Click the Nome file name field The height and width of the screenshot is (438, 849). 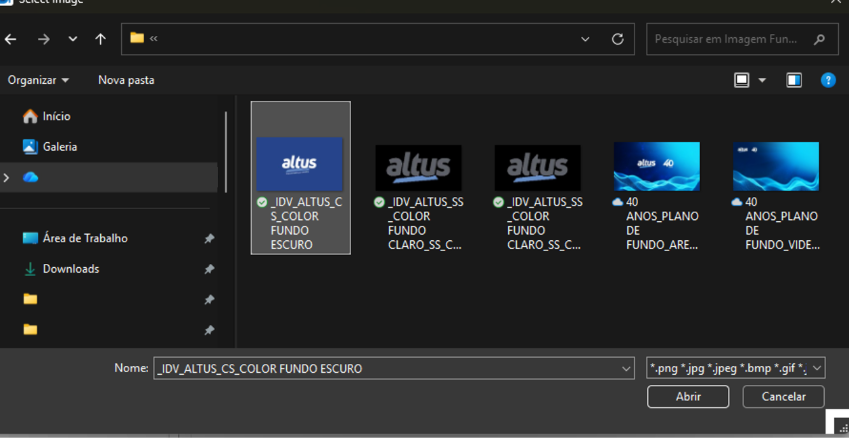pyautogui.click(x=394, y=369)
